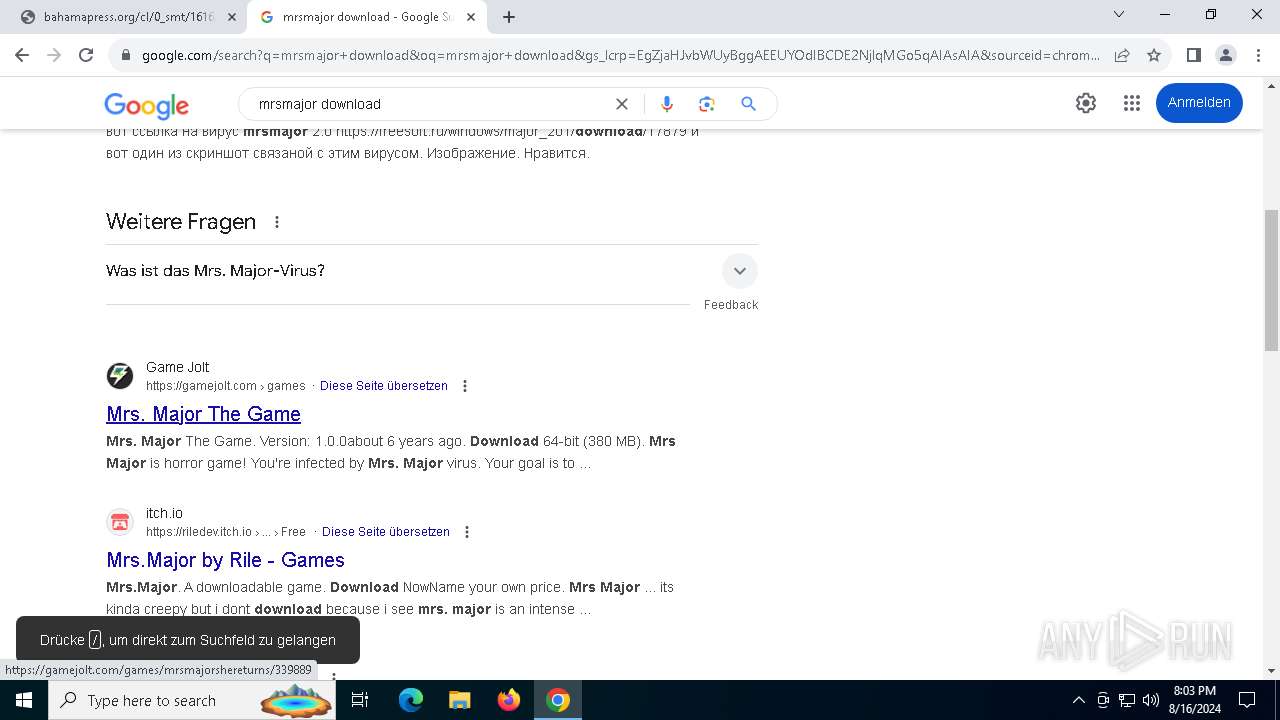Click the Chrome taskbar icon
This screenshot has width=1280, height=720.
[558, 700]
